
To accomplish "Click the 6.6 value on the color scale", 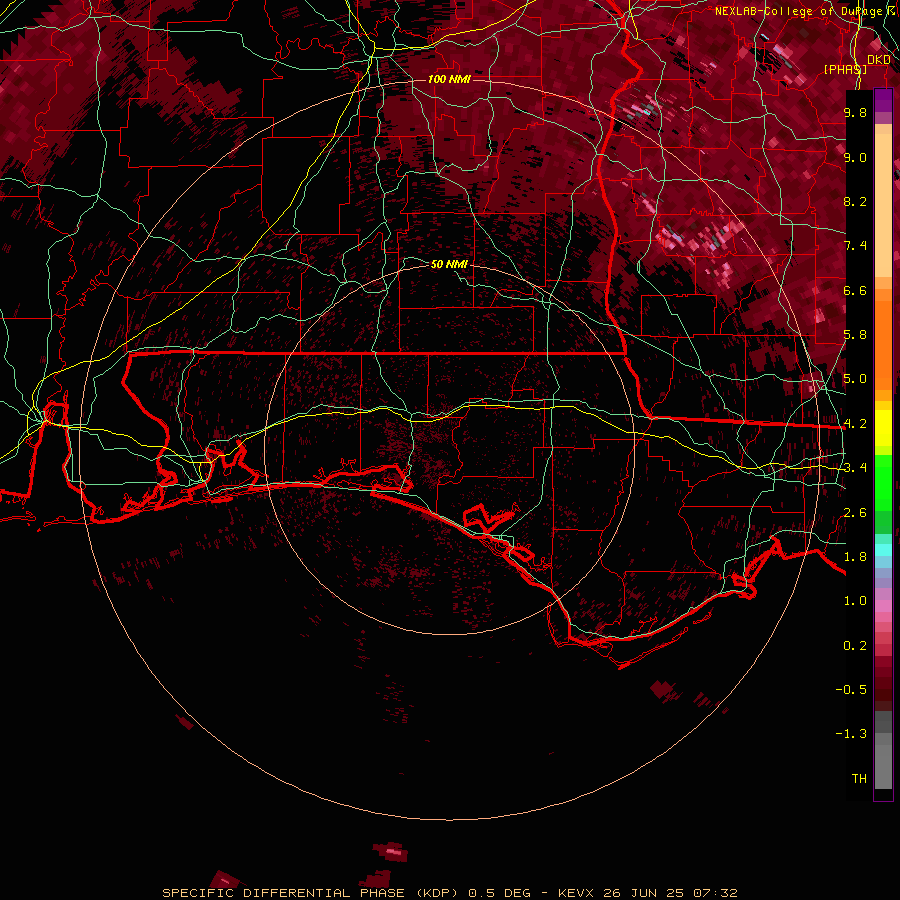I will coord(855,290).
